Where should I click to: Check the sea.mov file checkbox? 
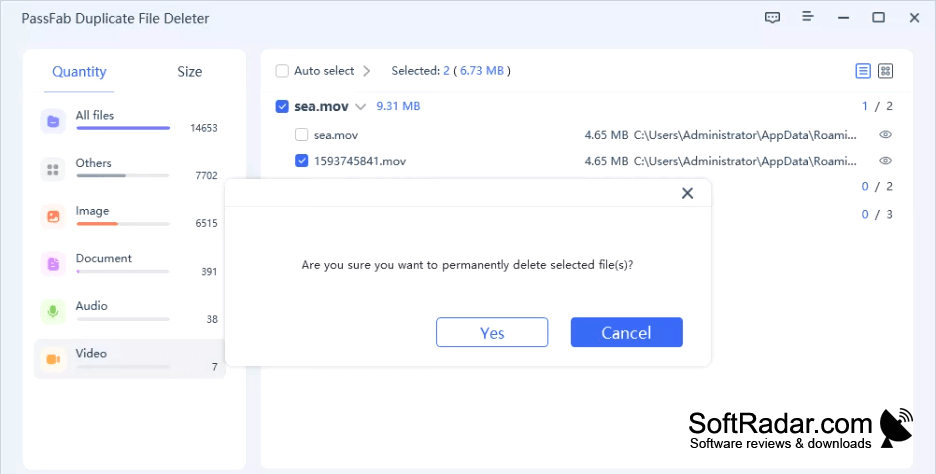tap(301, 135)
